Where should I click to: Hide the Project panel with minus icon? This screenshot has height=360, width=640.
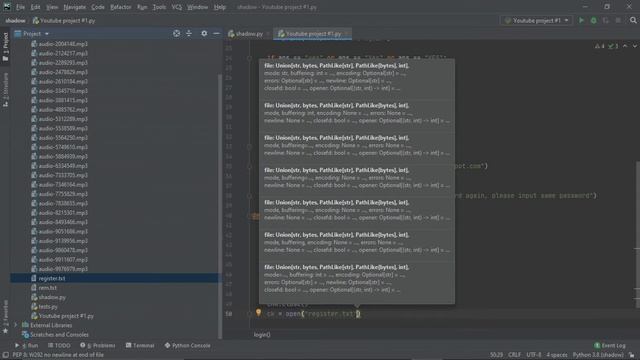(x=216, y=33)
